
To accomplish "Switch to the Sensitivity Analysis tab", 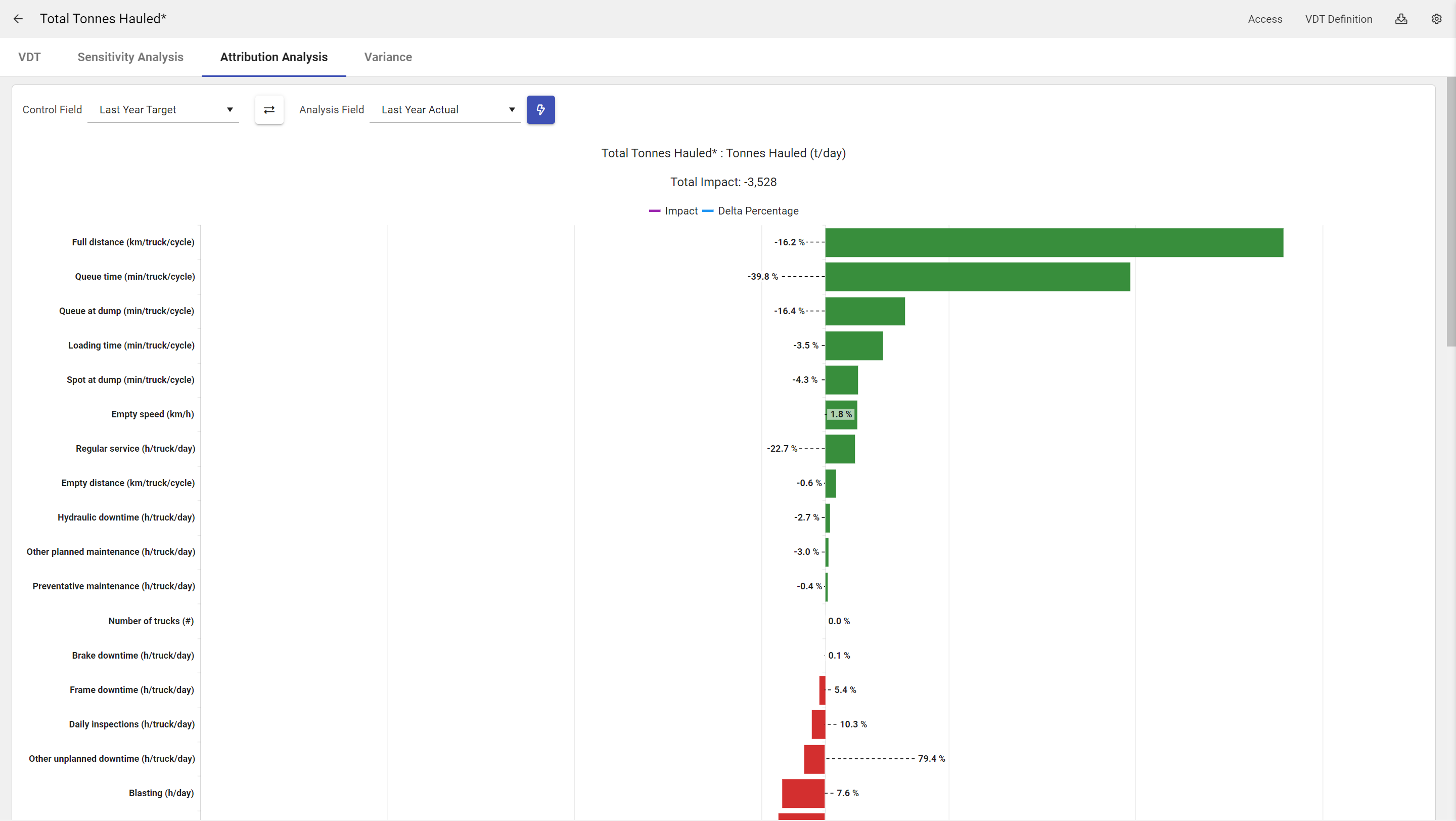I will click(130, 57).
